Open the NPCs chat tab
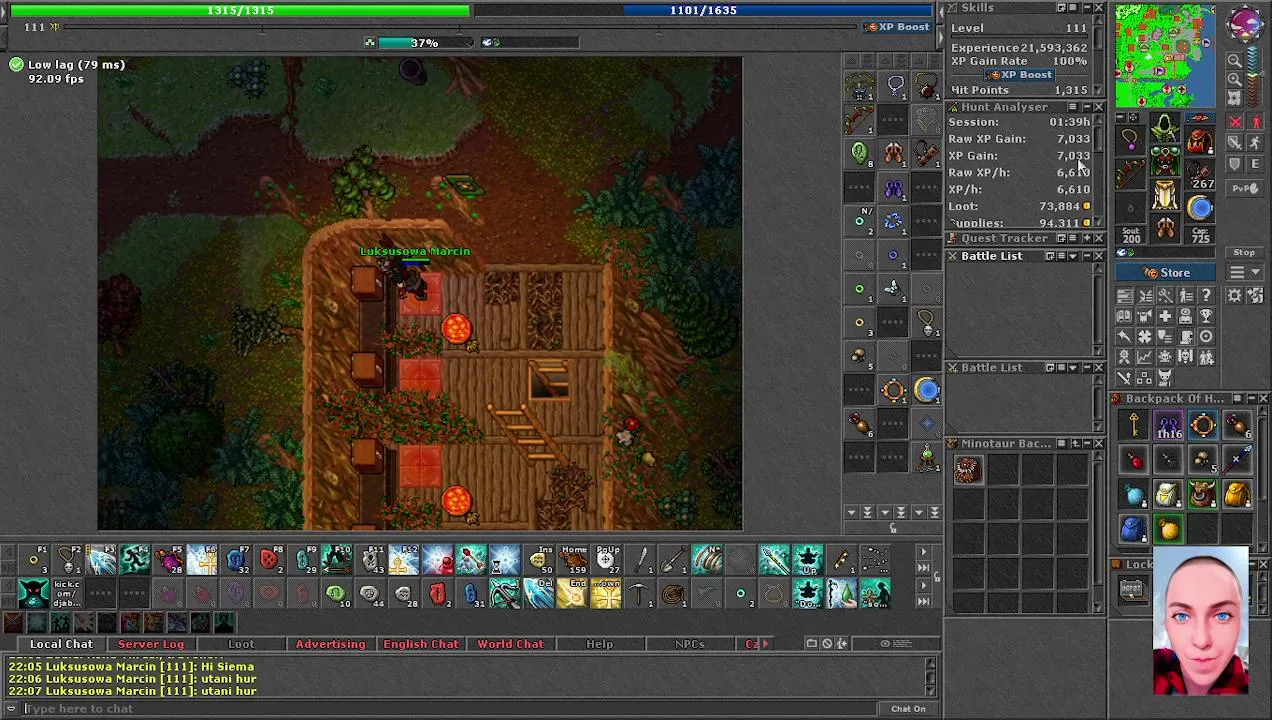 (x=689, y=644)
